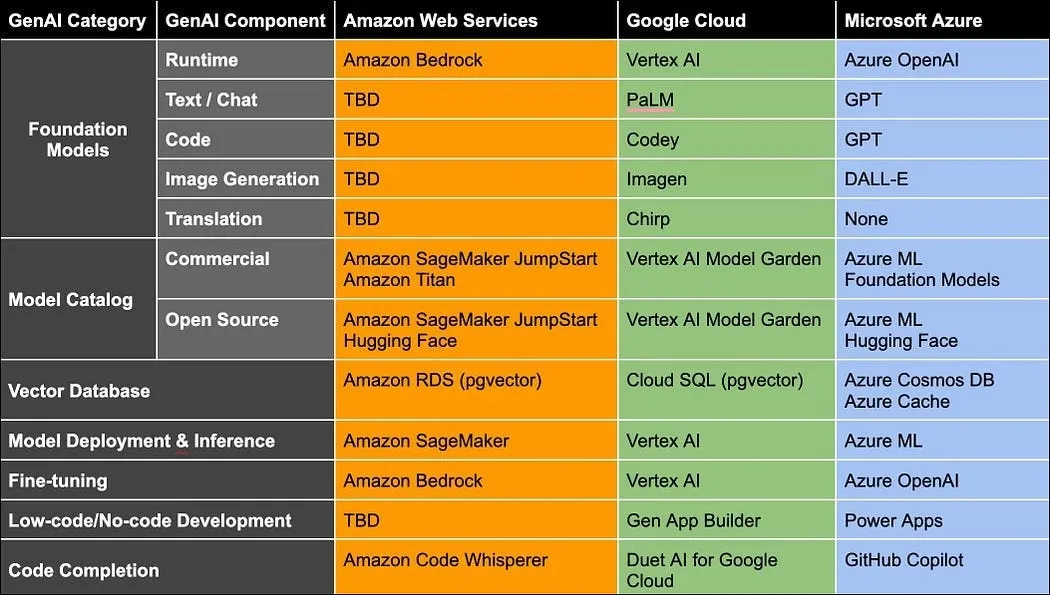The height and width of the screenshot is (595, 1050).
Task: Select the Foundation Models category cell
Action: click(78, 139)
